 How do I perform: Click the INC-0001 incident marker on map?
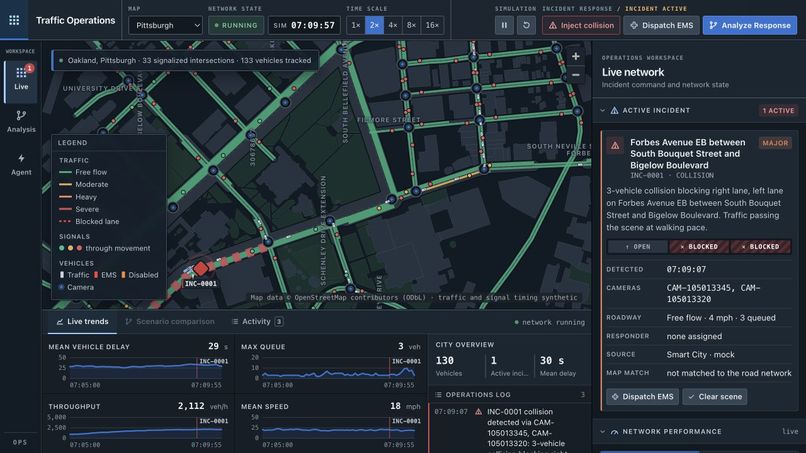coord(201,268)
